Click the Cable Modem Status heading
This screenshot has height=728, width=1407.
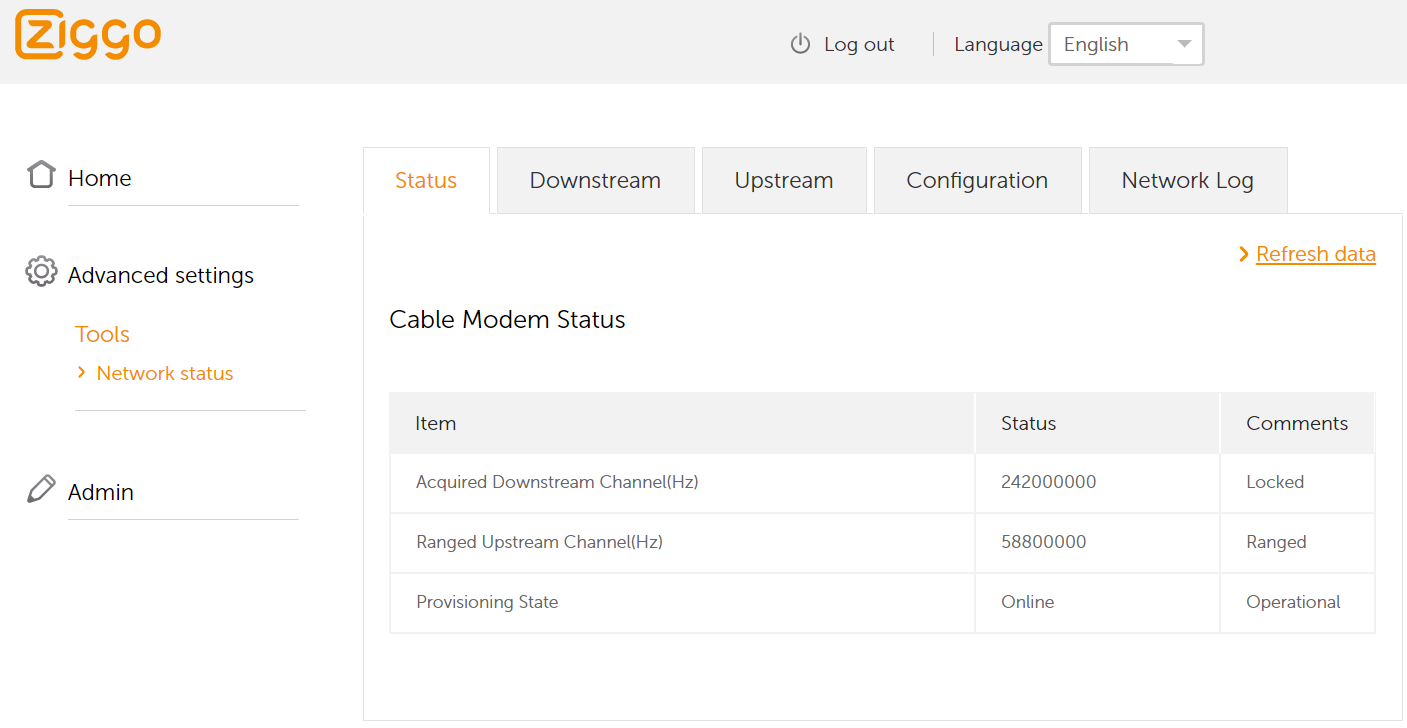pyautogui.click(x=507, y=320)
